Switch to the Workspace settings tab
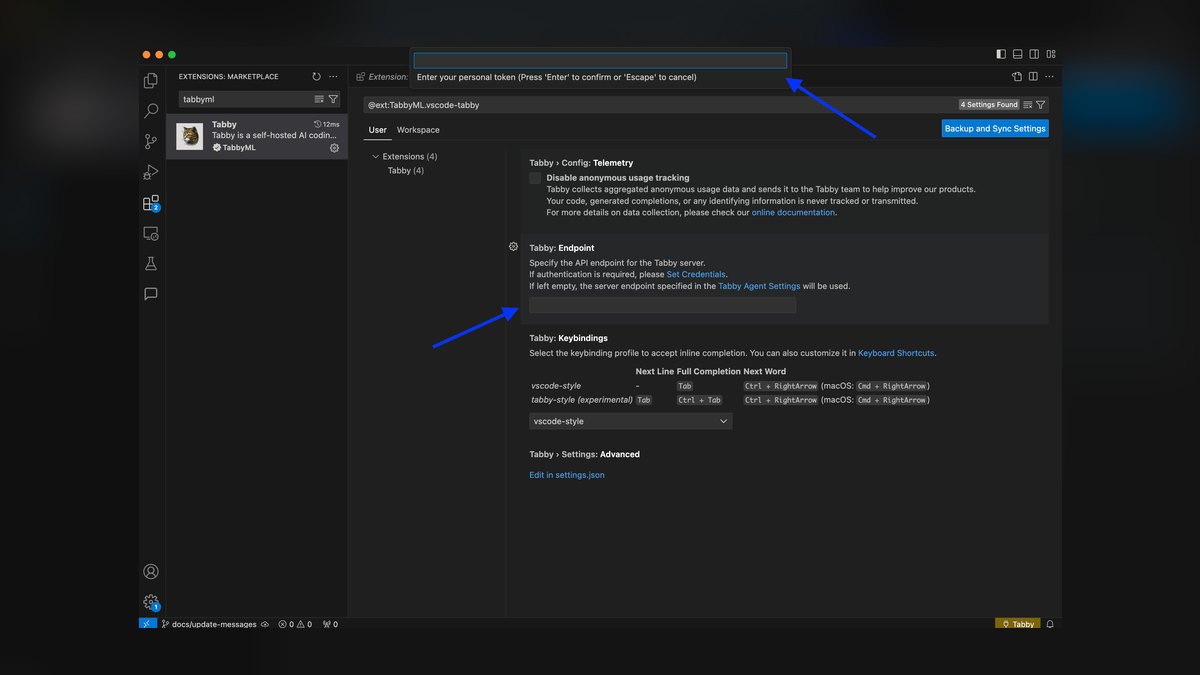Image resolution: width=1200 pixels, height=675 pixels. tap(418, 130)
